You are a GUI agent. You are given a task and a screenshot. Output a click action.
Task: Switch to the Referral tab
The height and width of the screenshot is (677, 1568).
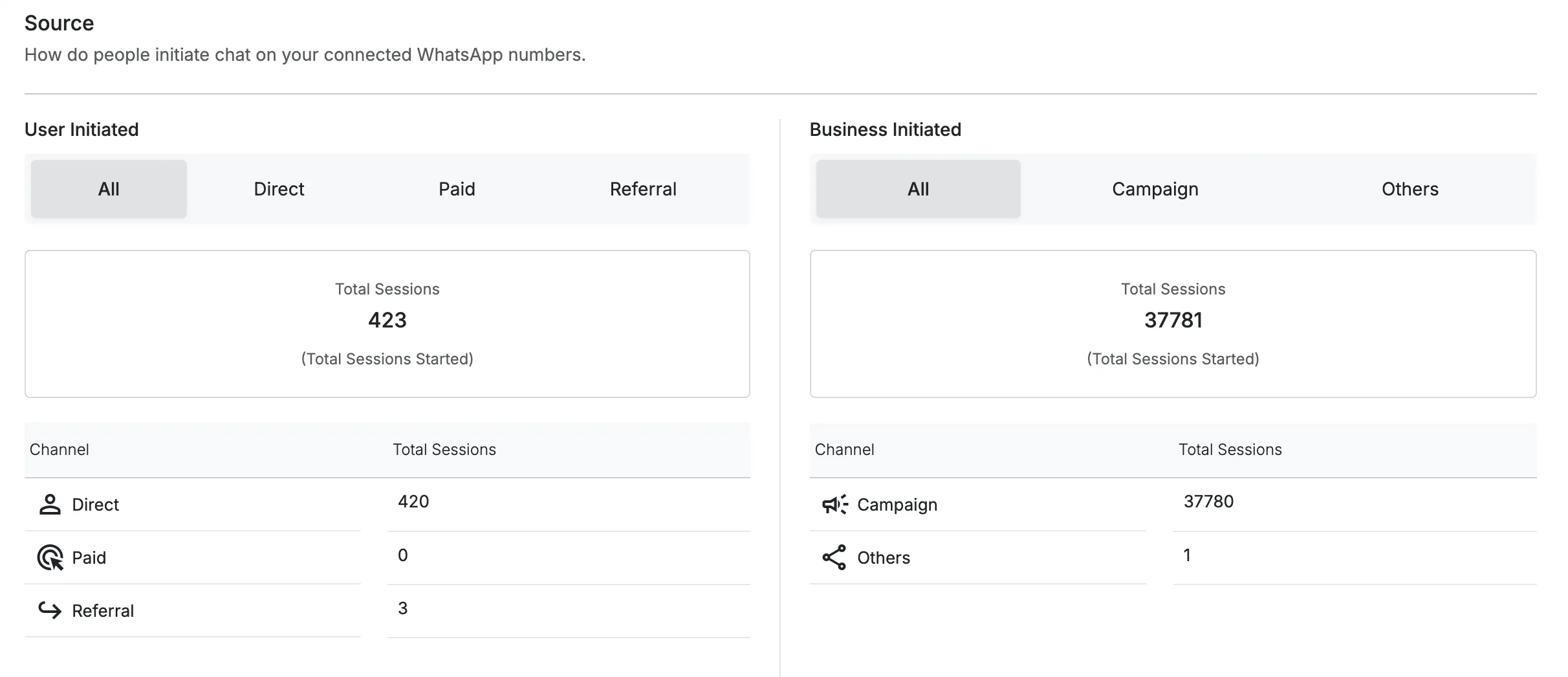click(643, 189)
